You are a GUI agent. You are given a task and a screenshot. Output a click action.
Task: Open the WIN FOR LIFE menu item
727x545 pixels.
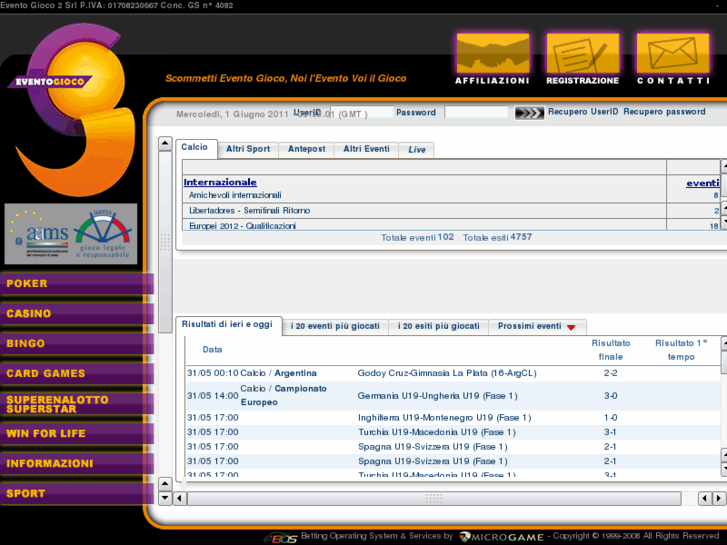pyautogui.click(x=77, y=434)
